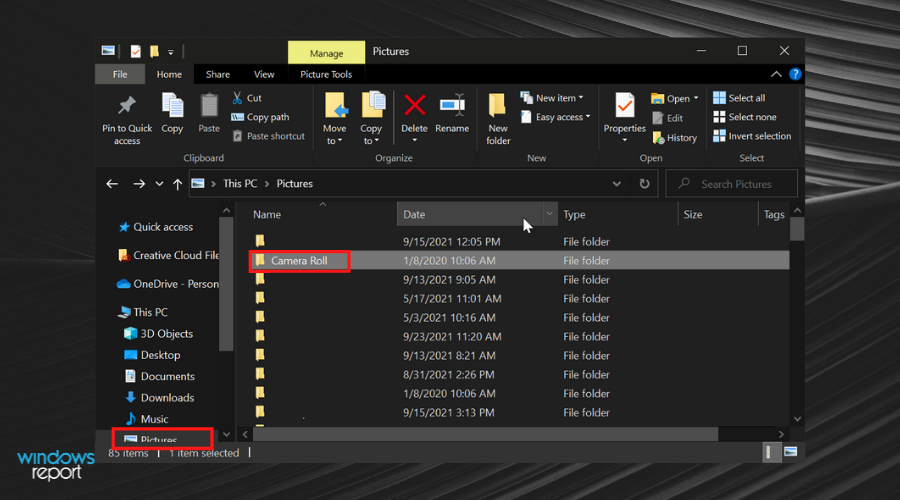Screen dimensions: 900x500
Task: Select OneDrive - Personal in sidebar
Action: click(x=168, y=284)
